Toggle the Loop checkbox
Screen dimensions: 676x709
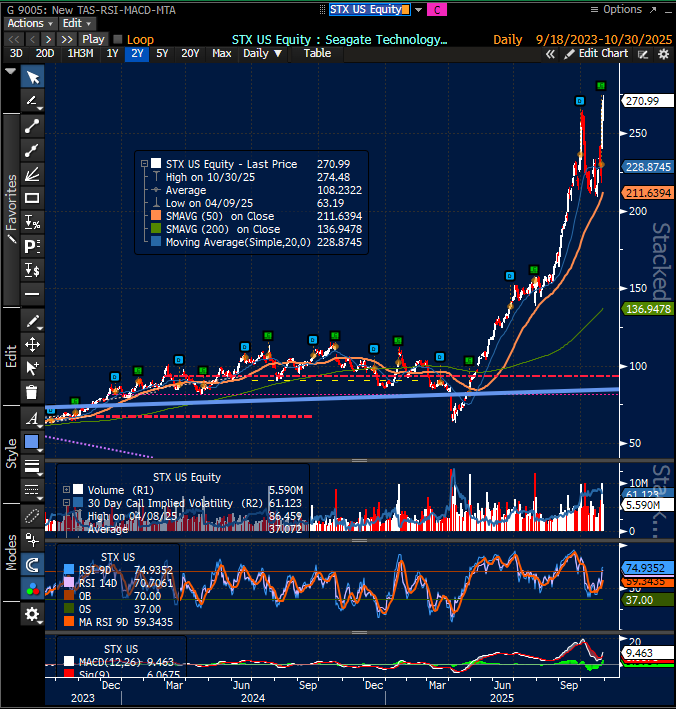tap(118, 39)
